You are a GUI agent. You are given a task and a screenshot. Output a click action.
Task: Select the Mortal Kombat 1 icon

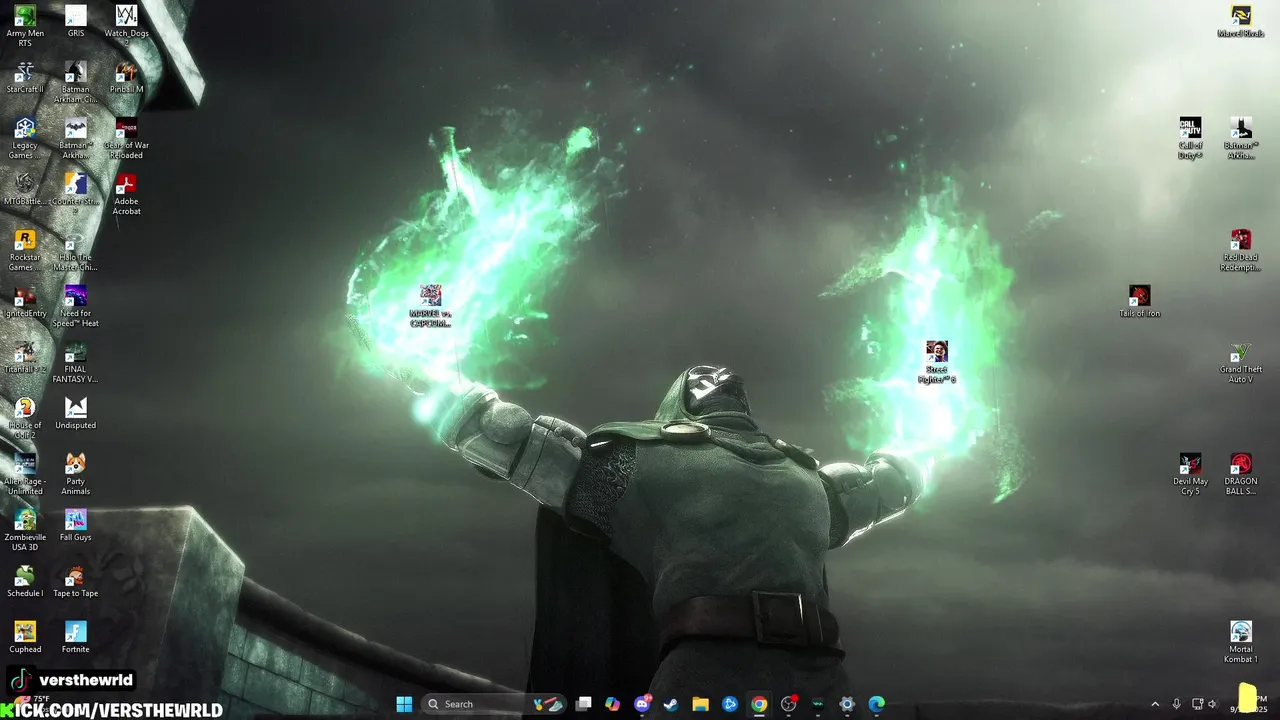pos(1241,642)
